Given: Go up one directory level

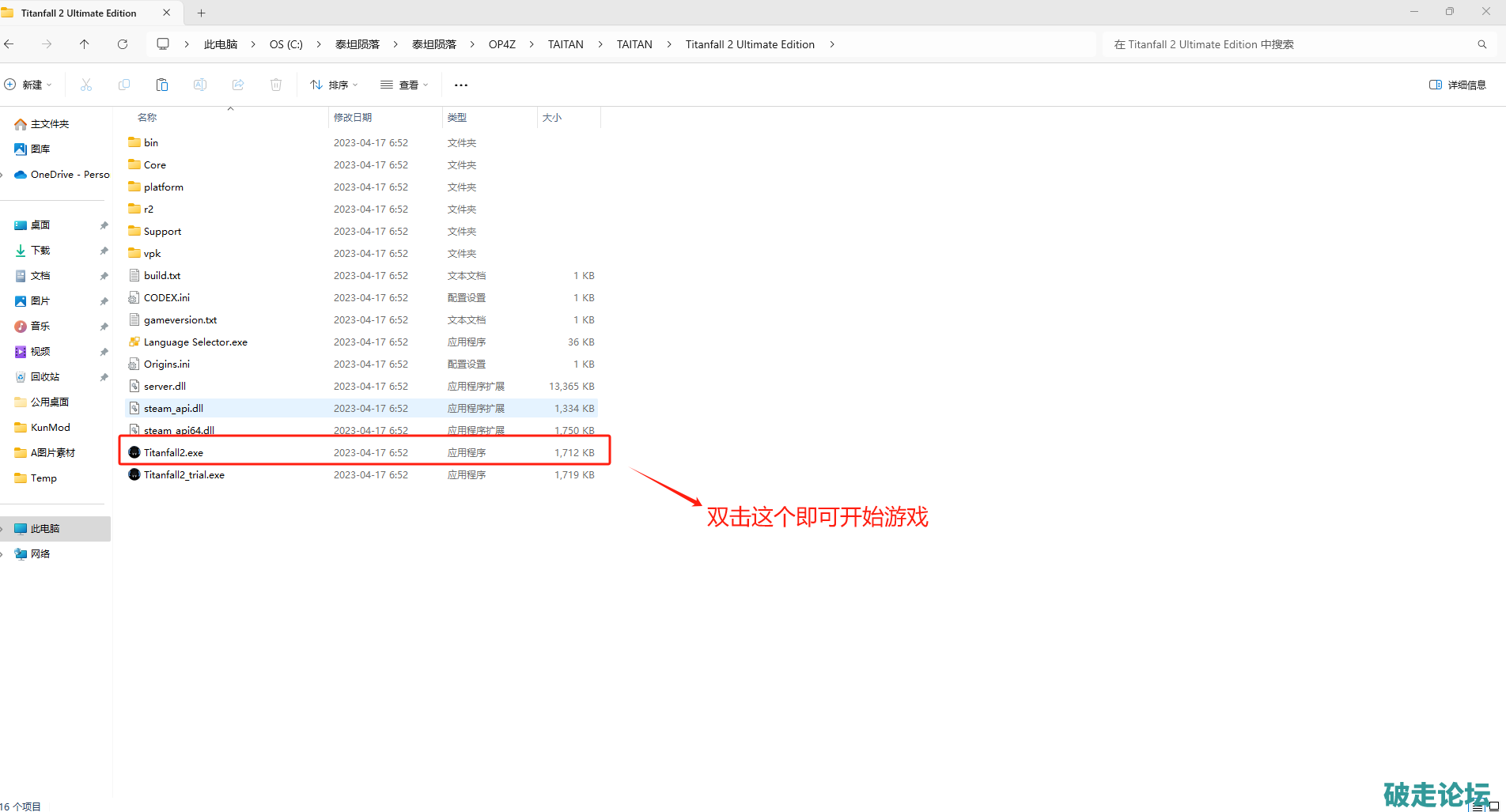Looking at the screenshot, I should pos(85,44).
